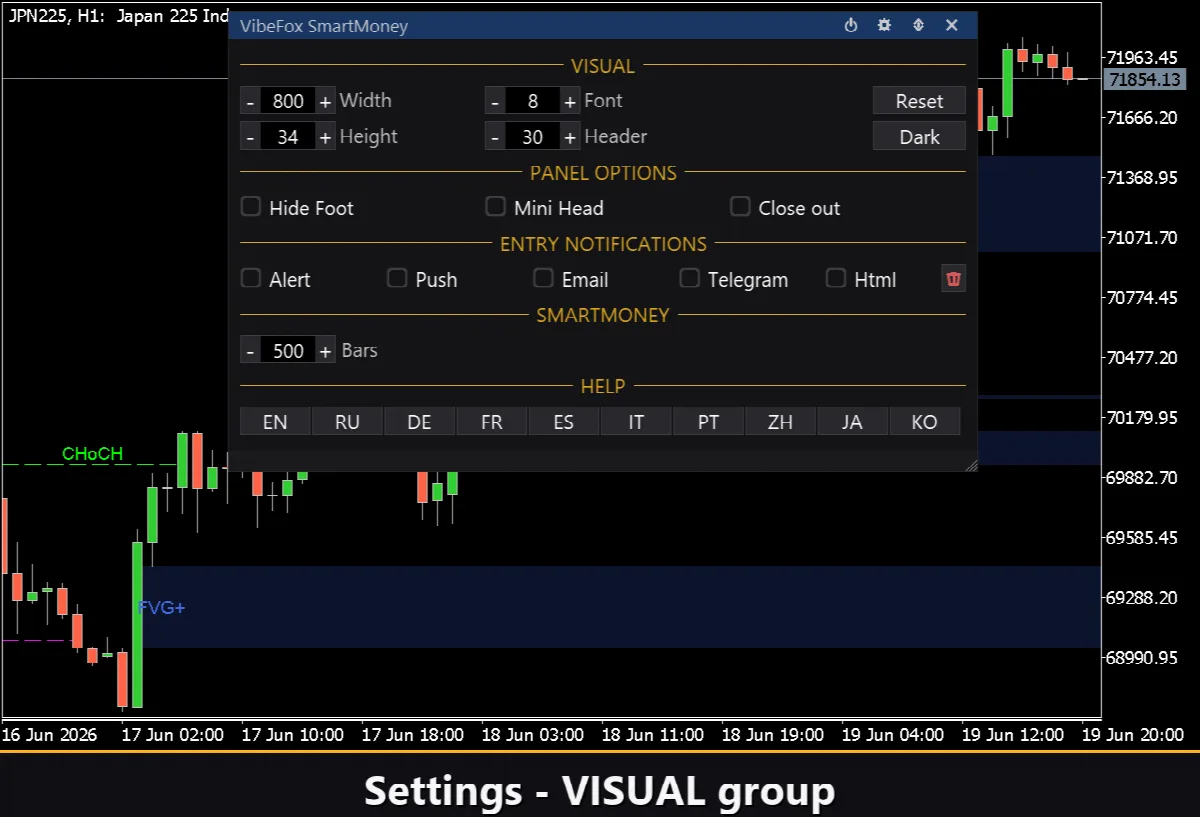Enable the Html notification checkbox

(x=836, y=279)
